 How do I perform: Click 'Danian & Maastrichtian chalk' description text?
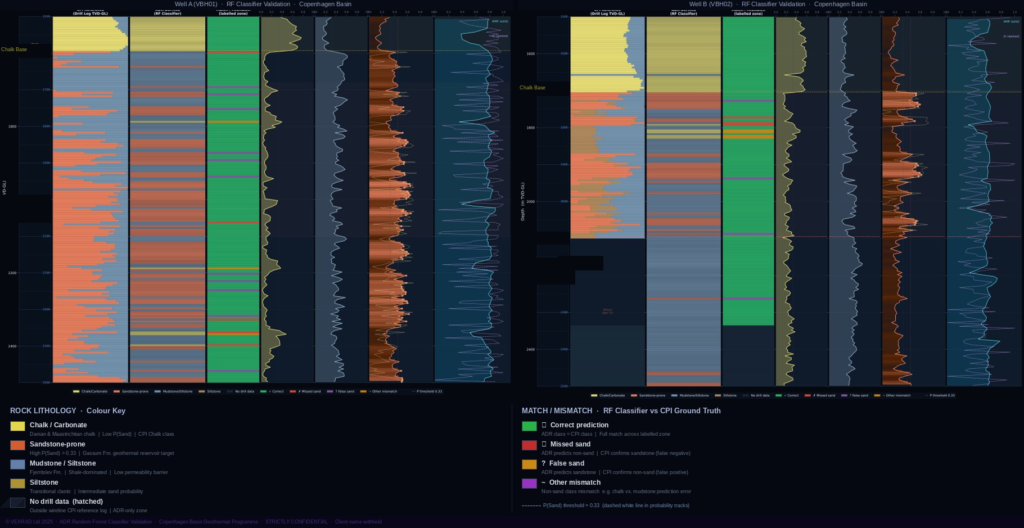pos(64,434)
